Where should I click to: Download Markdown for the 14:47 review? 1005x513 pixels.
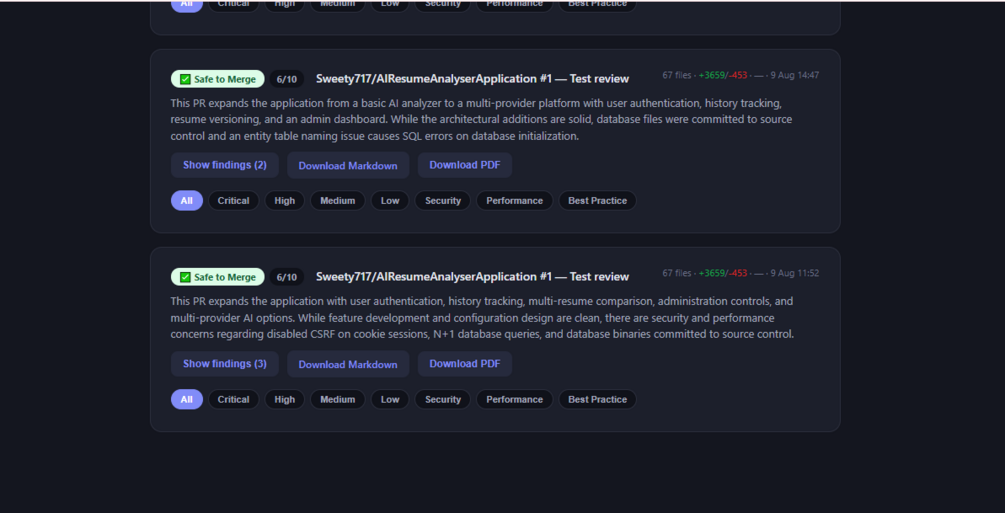pos(348,165)
